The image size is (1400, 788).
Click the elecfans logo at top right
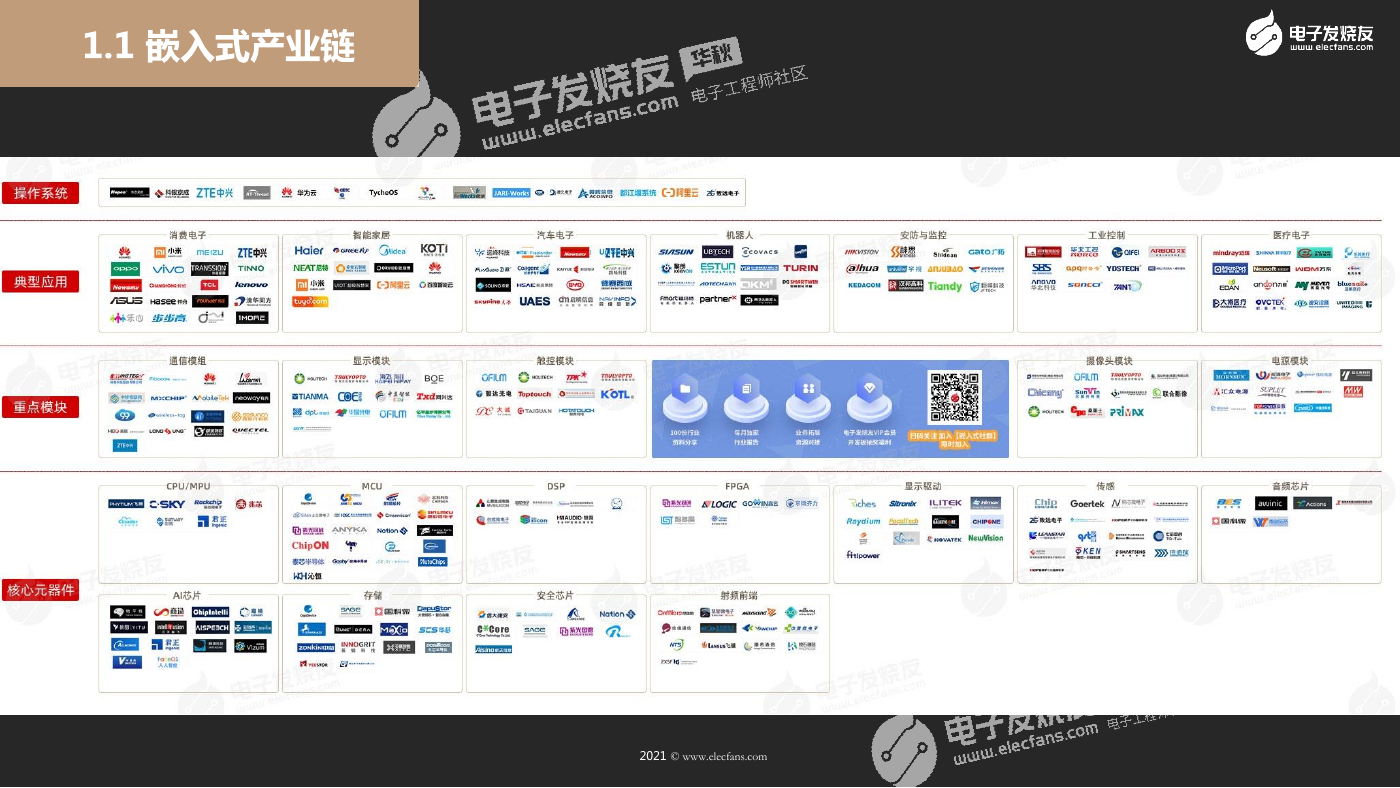click(1308, 36)
